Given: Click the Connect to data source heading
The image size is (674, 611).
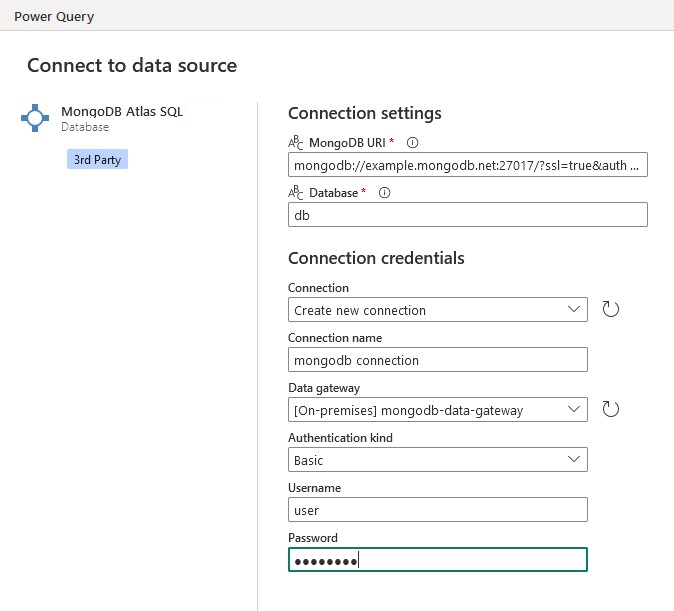Looking at the screenshot, I should point(132,66).
